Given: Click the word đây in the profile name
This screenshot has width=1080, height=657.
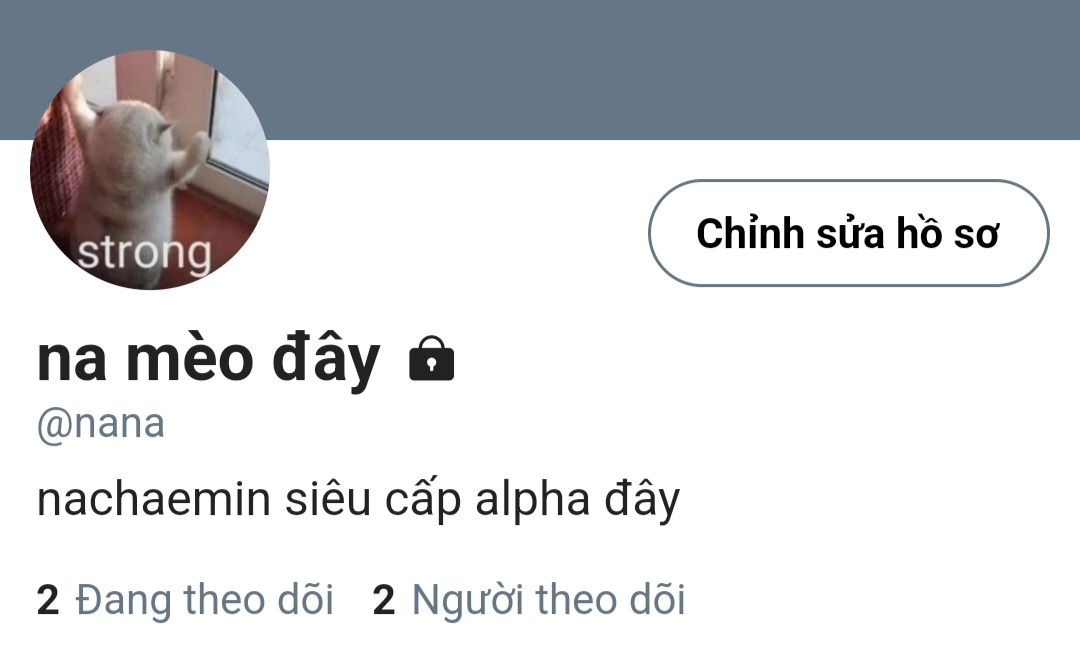Looking at the screenshot, I should [x=326, y=361].
